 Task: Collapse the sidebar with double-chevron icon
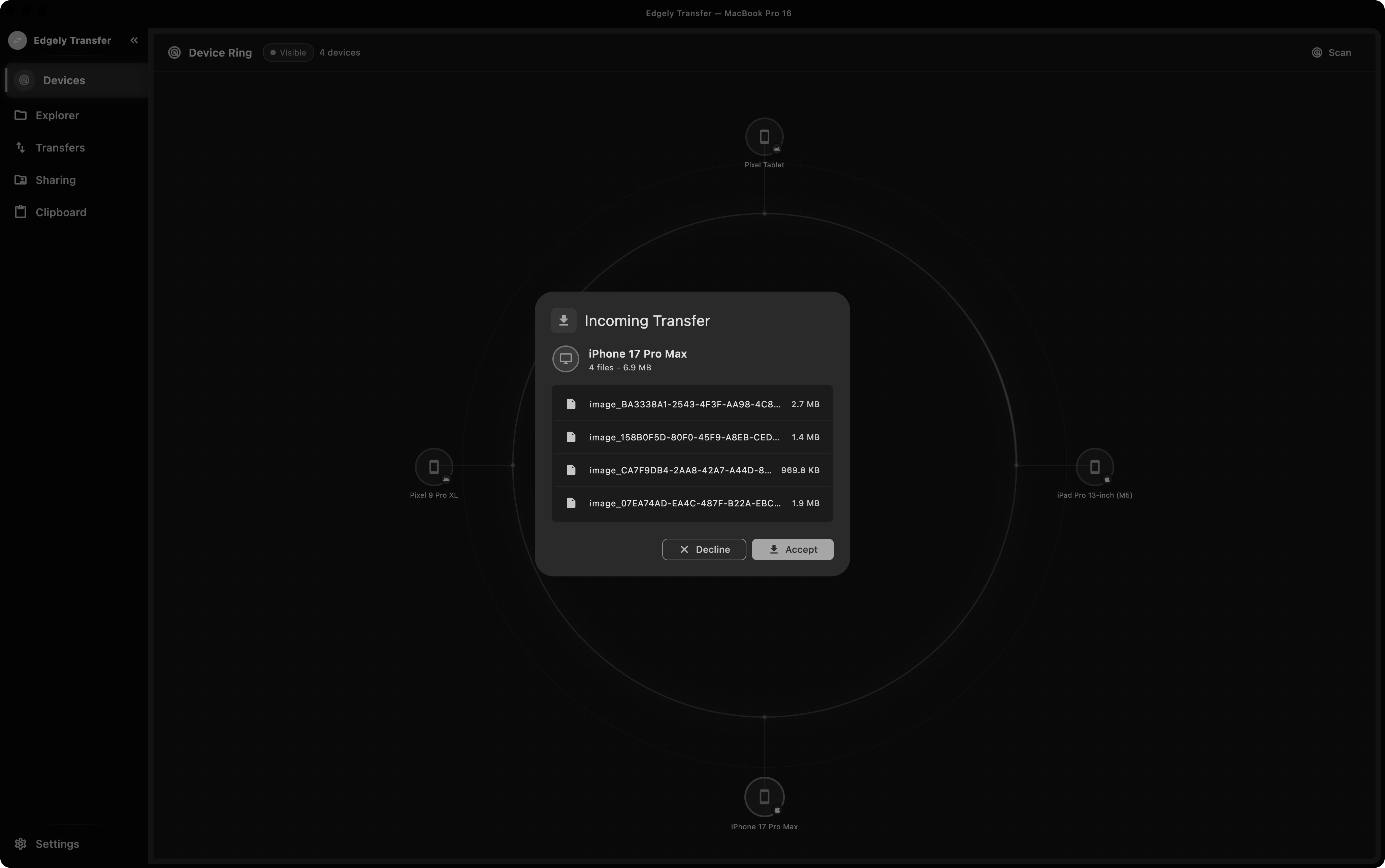[x=134, y=40]
